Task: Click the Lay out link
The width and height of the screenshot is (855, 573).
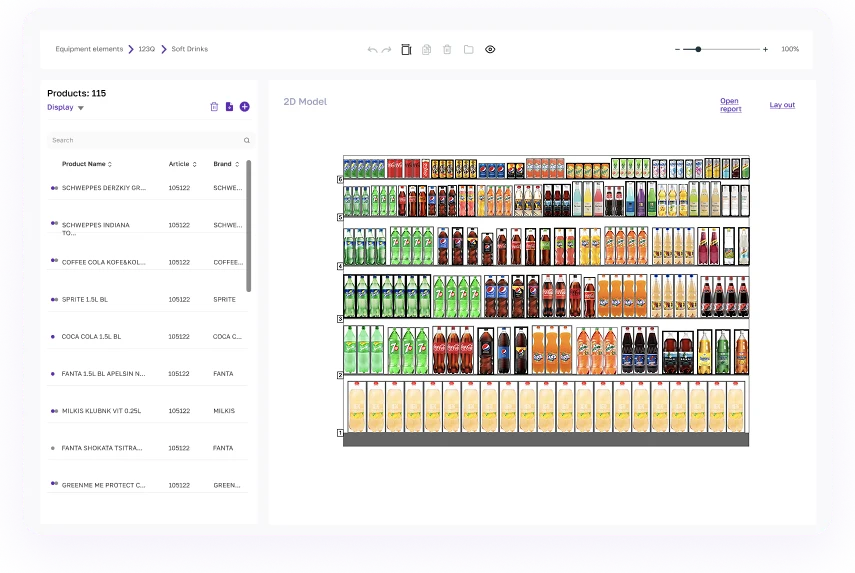Action: (782, 105)
